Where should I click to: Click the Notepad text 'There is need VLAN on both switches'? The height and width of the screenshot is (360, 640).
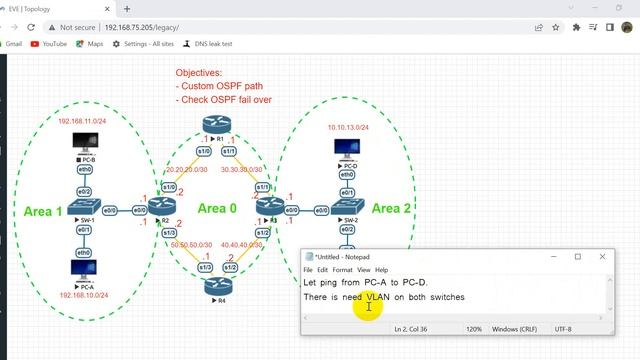[x=384, y=297]
